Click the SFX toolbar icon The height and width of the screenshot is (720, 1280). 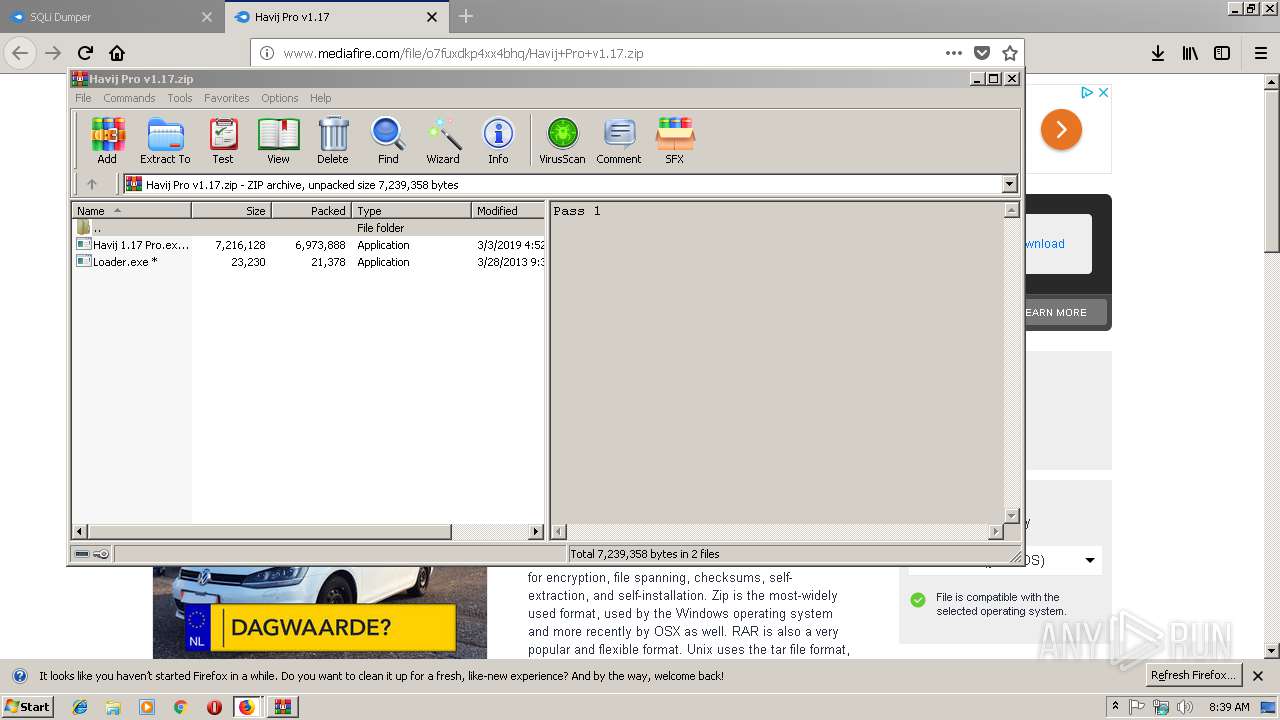675,141
